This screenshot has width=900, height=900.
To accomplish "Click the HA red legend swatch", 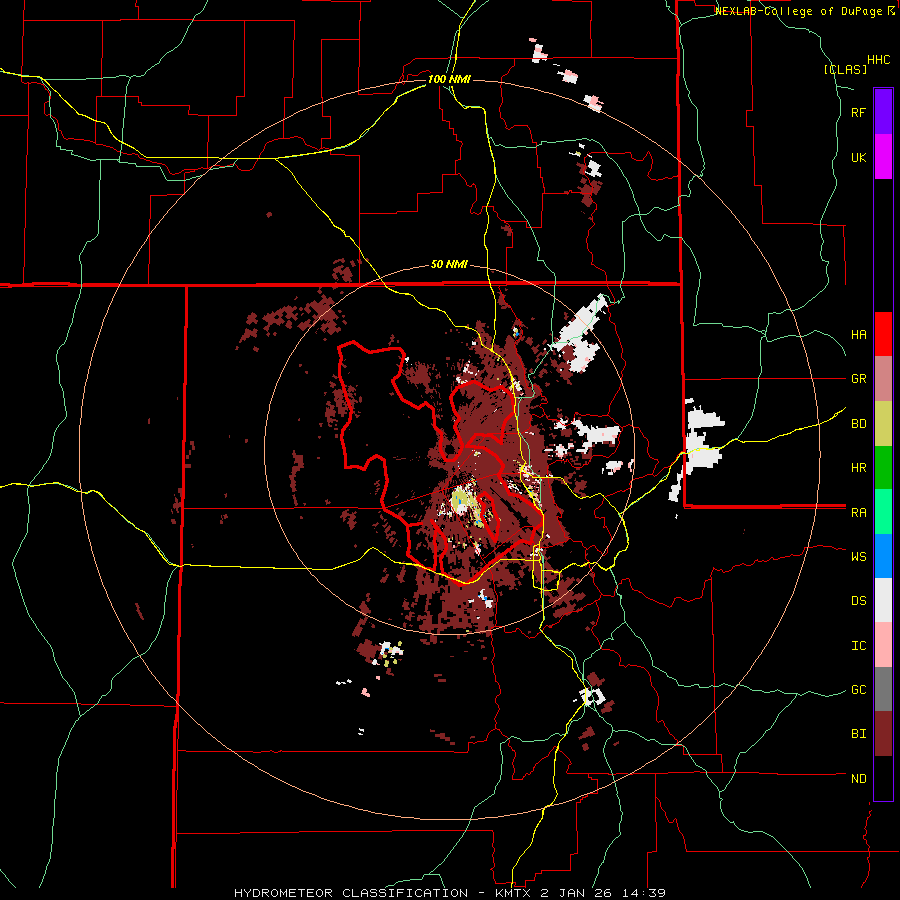I will point(883,334).
